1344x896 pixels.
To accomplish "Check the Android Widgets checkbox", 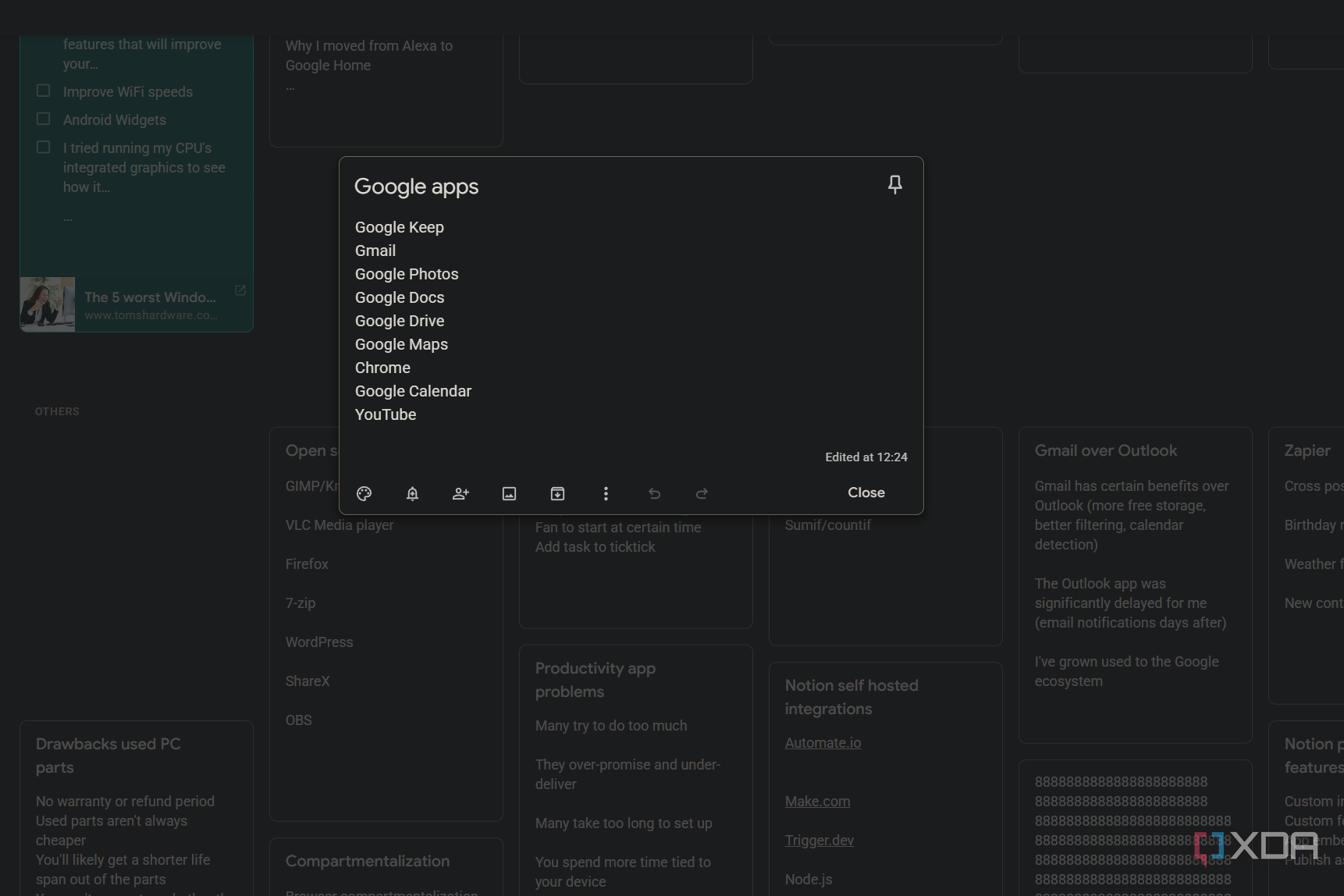I will (44, 119).
